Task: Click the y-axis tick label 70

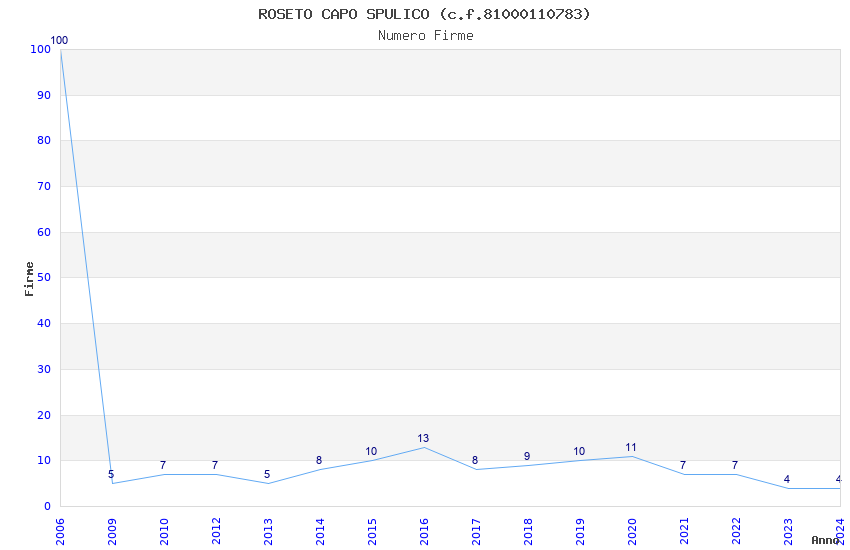Action: (x=44, y=186)
